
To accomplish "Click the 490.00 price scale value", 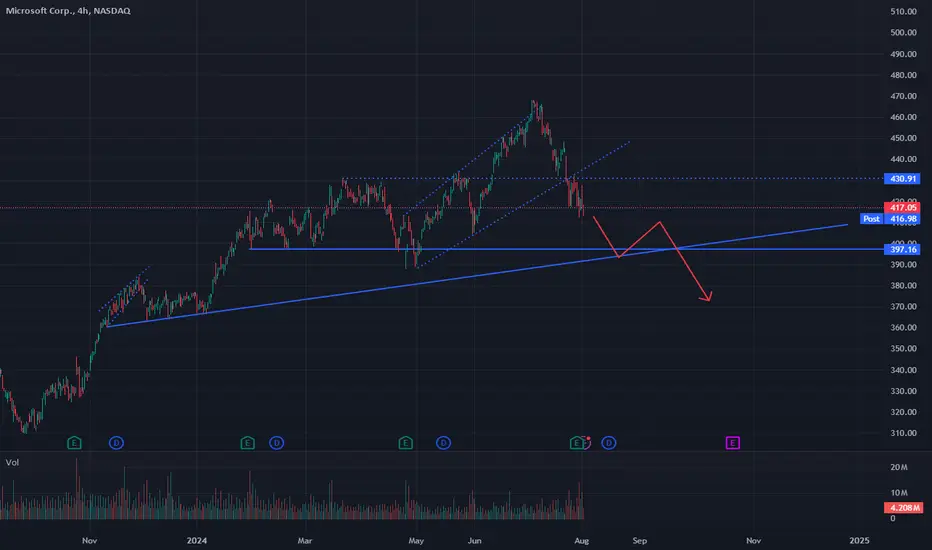I will [x=903, y=54].
